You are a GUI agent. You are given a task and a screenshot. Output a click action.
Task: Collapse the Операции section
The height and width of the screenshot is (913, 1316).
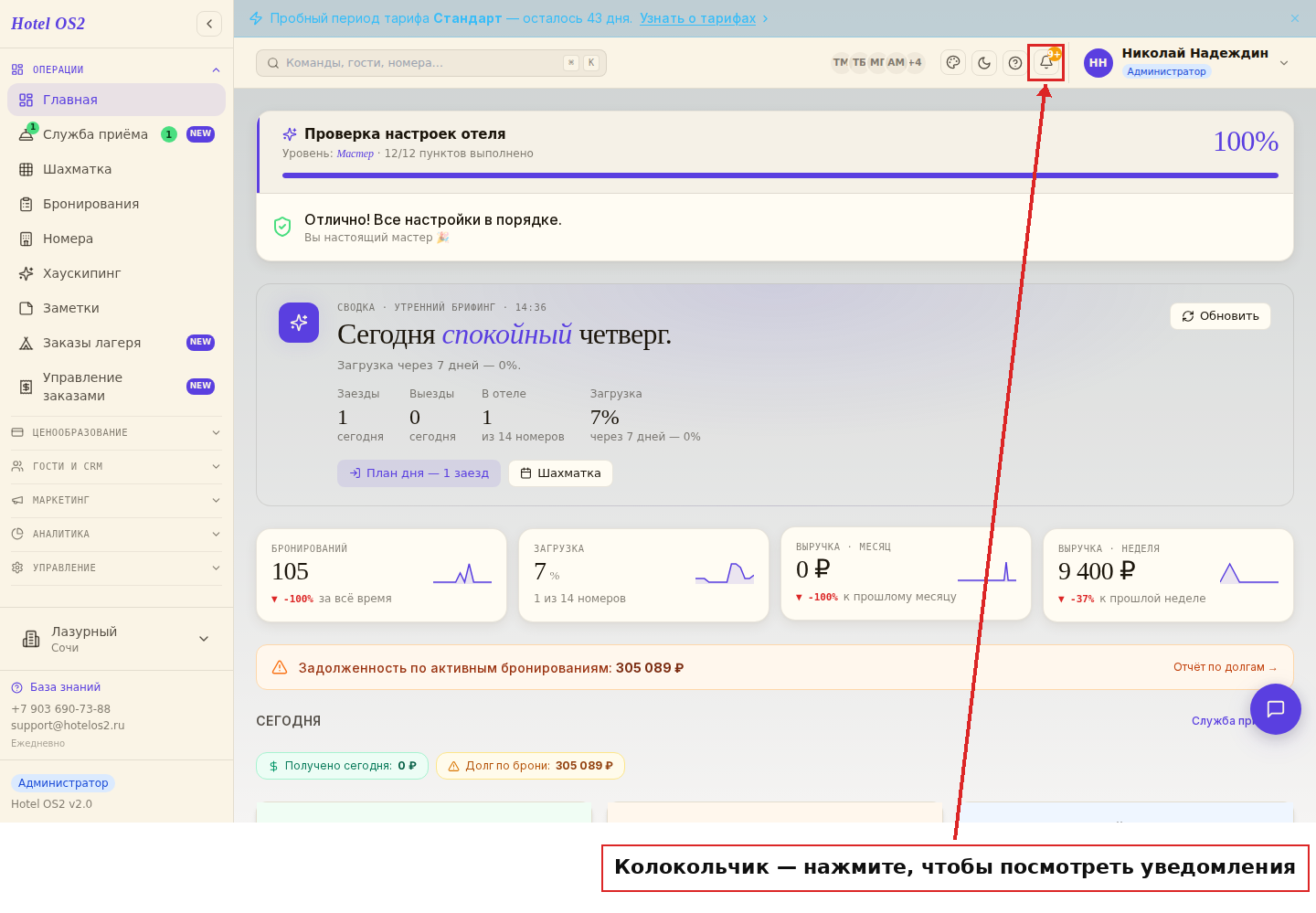tap(116, 69)
